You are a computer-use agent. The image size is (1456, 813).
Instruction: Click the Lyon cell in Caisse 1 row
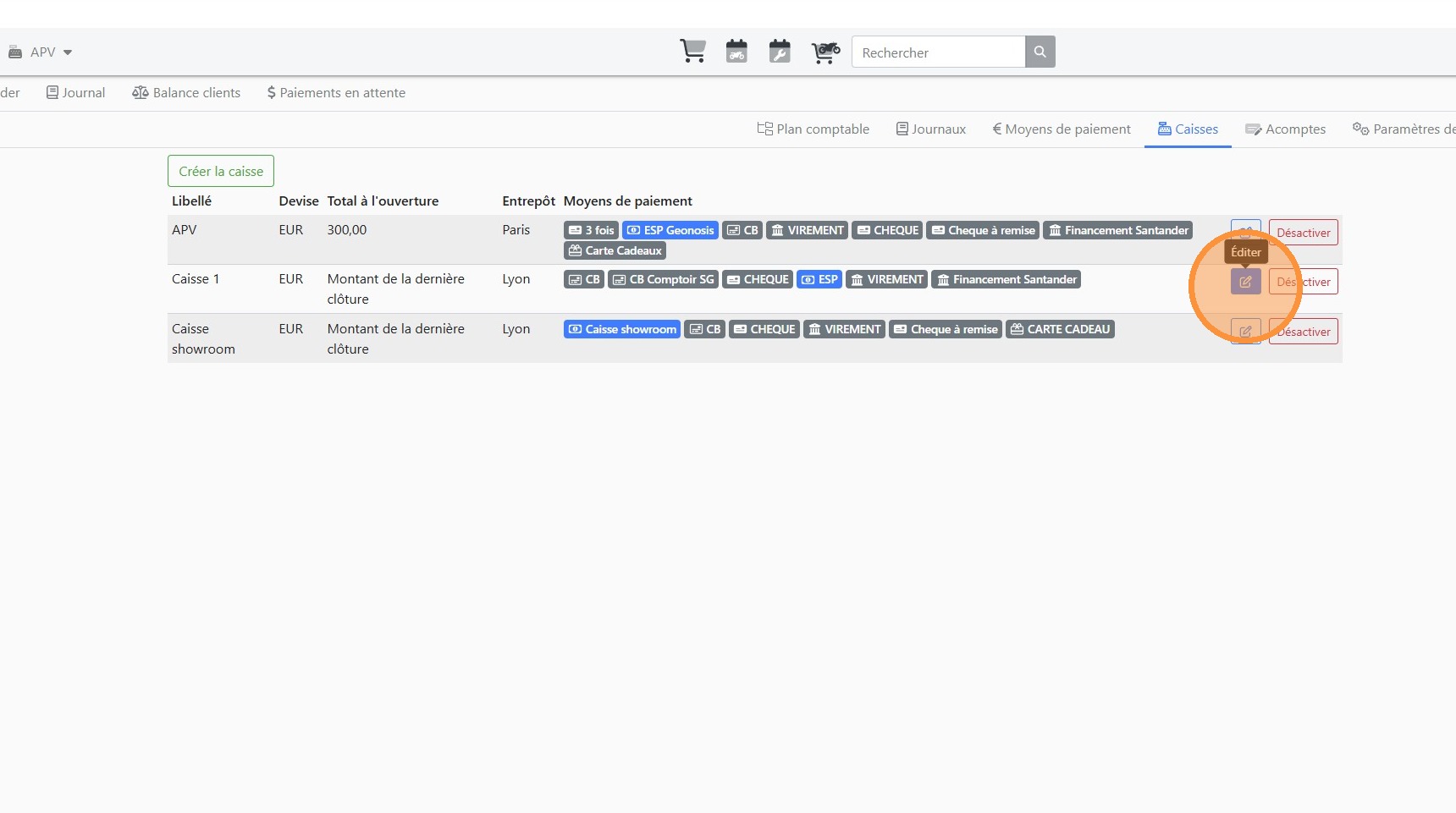[x=516, y=279]
